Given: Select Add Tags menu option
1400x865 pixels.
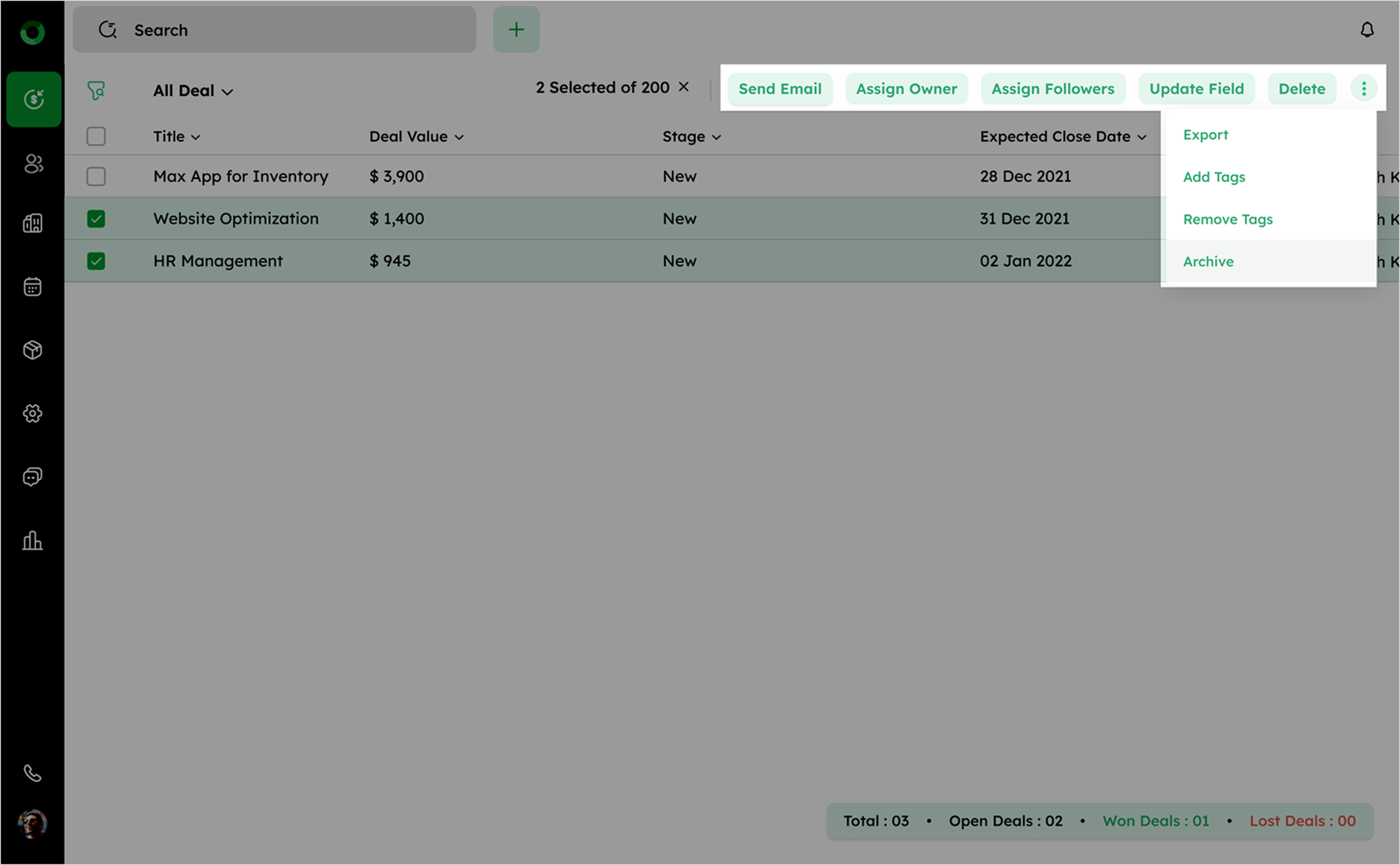Looking at the screenshot, I should click(x=1213, y=177).
